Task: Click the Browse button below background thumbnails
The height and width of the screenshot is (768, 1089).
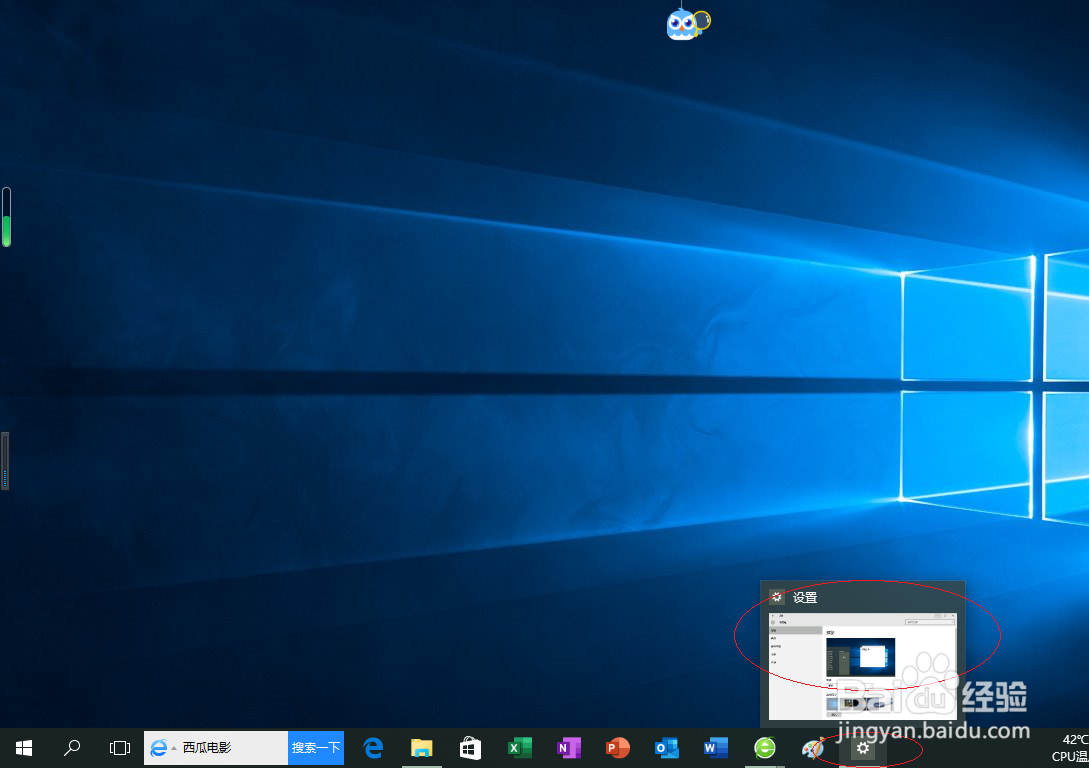Action: pos(835,715)
